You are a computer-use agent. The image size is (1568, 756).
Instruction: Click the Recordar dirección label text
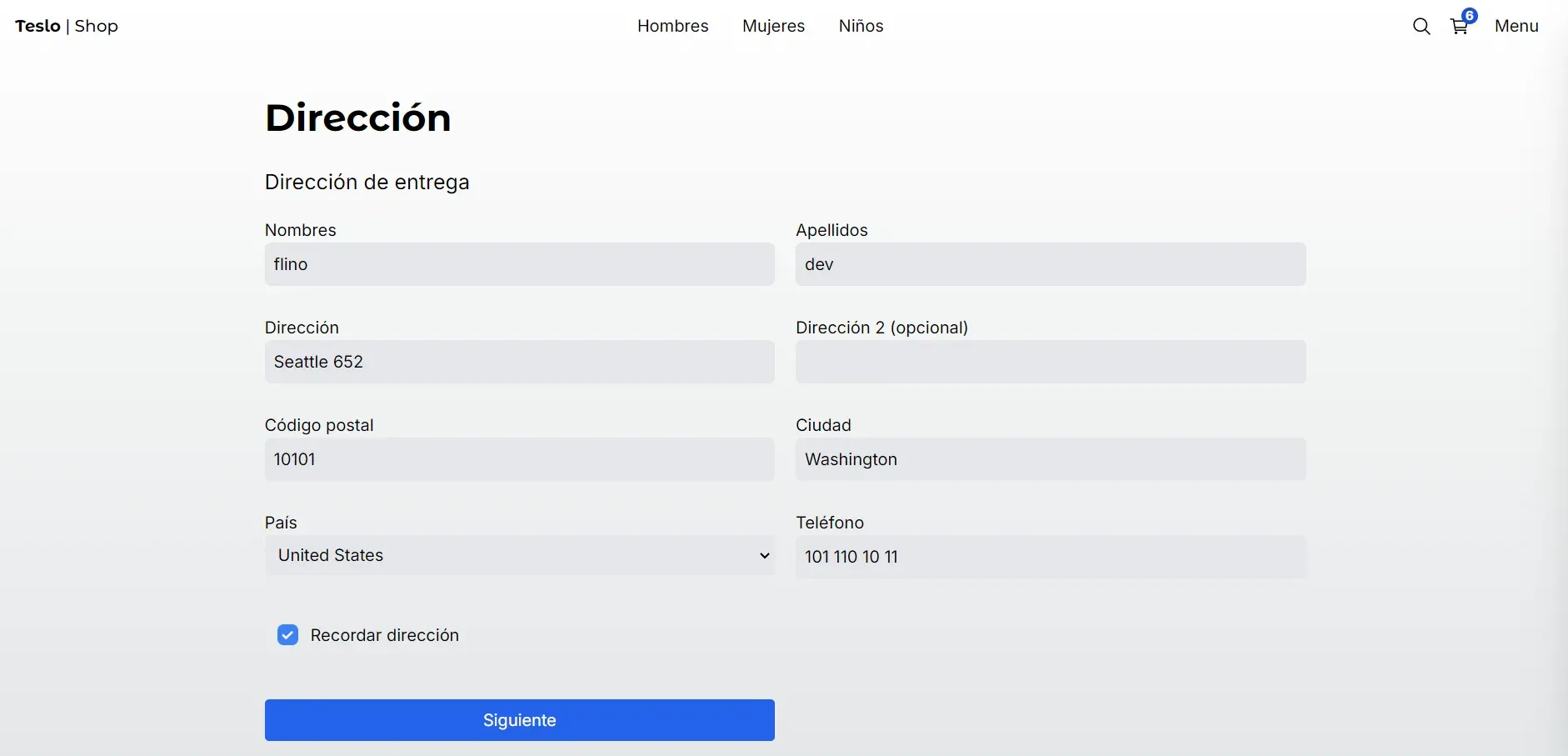(384, 635)
